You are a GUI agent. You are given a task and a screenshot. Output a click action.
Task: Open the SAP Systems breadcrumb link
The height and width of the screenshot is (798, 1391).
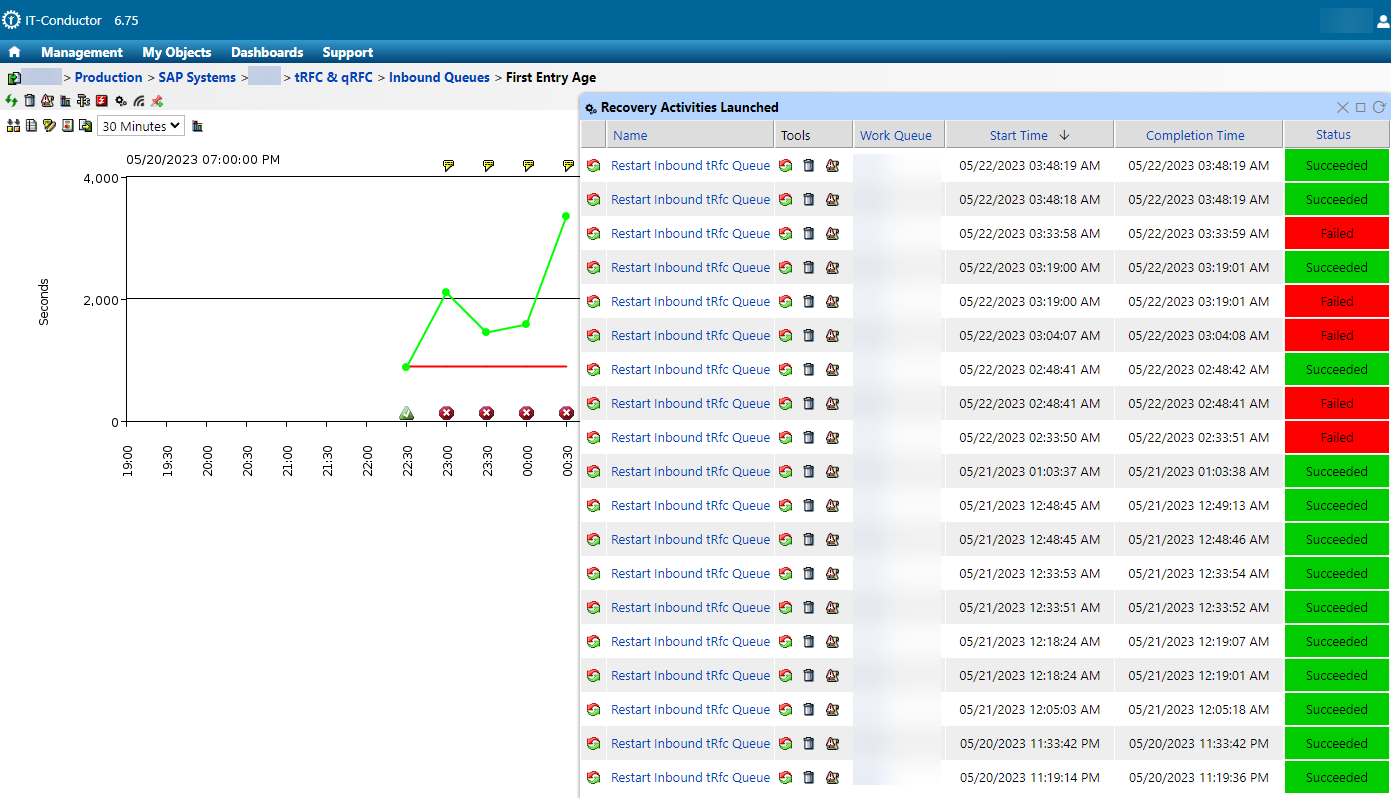(x=197, y=77)
